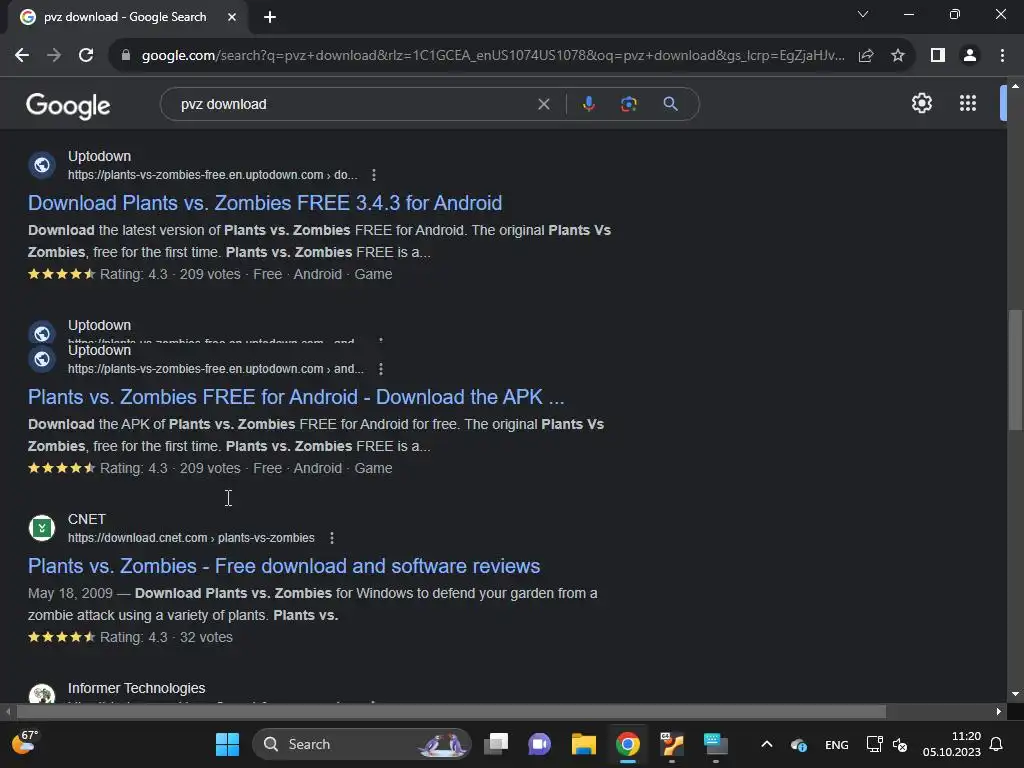The height and width of the screenshot is (768, 1024).
Task: Reload the current page
Action: pyautogui.click(x=86, y=56)
